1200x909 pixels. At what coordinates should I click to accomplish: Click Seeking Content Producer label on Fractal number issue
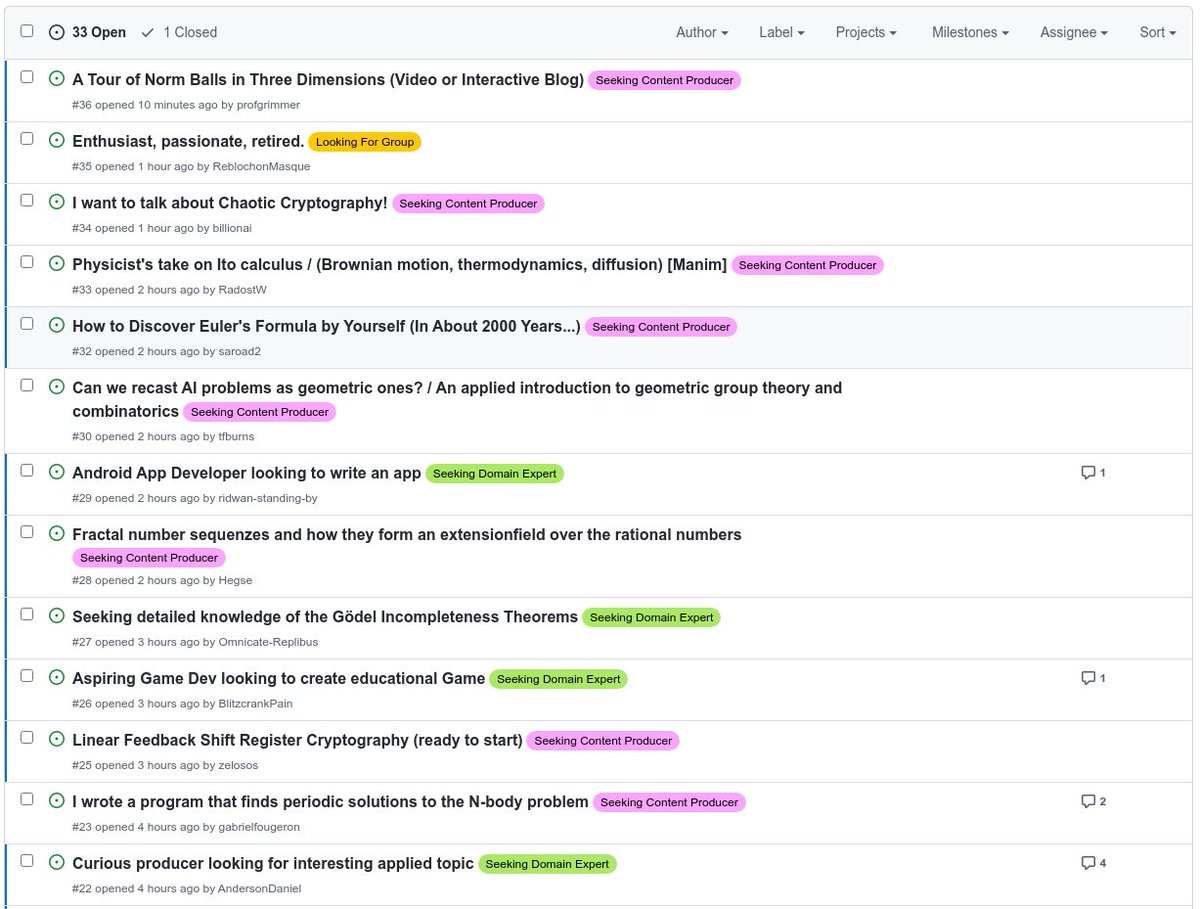(x=149, y=558)
